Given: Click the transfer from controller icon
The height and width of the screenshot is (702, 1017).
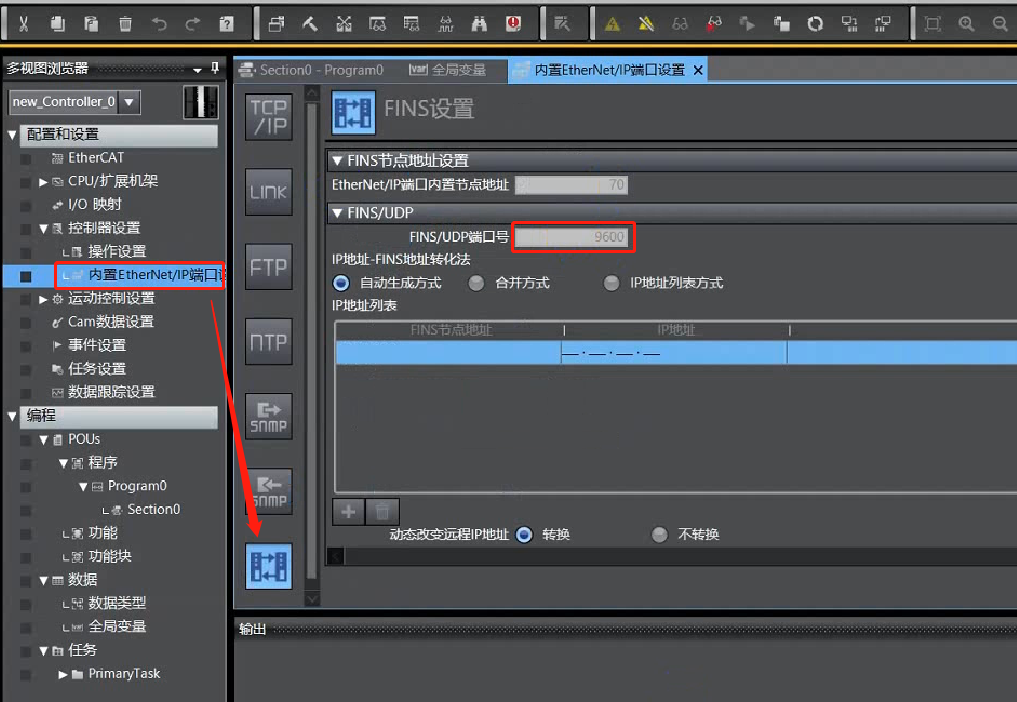Looking at the screenshot, I should 883,25.
